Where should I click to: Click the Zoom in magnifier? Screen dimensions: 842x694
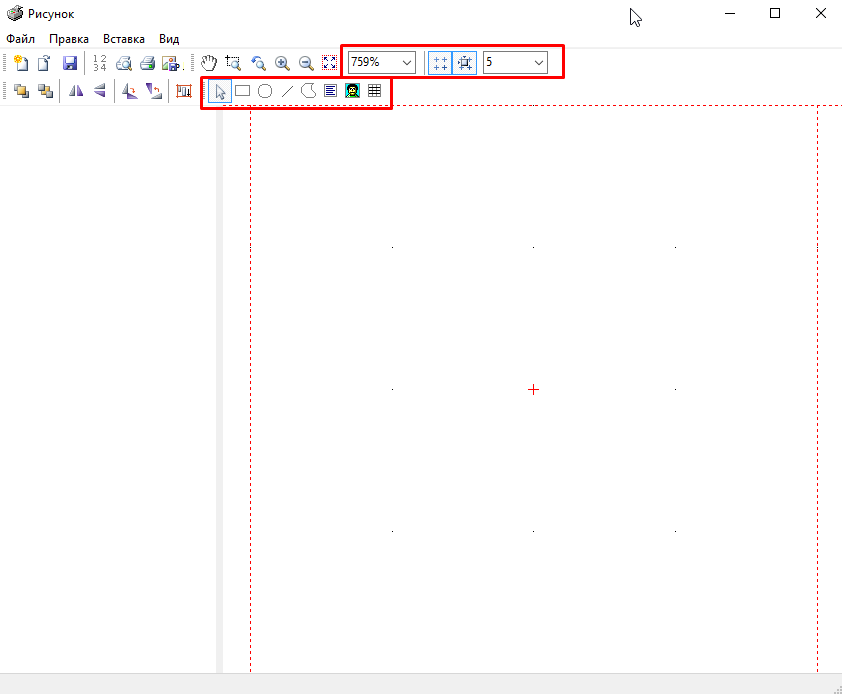[x=282, y=63]
